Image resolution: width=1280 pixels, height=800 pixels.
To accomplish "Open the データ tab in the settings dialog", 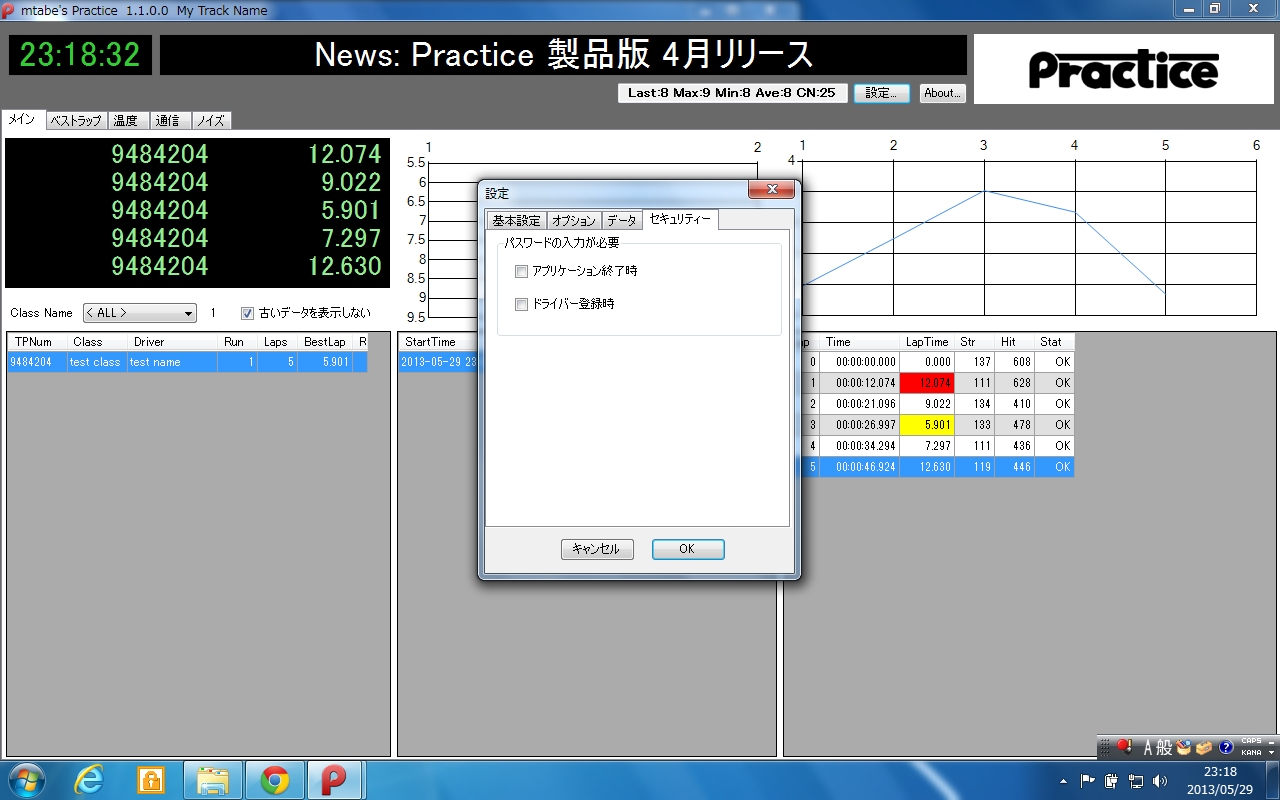I will pos(623,219).
